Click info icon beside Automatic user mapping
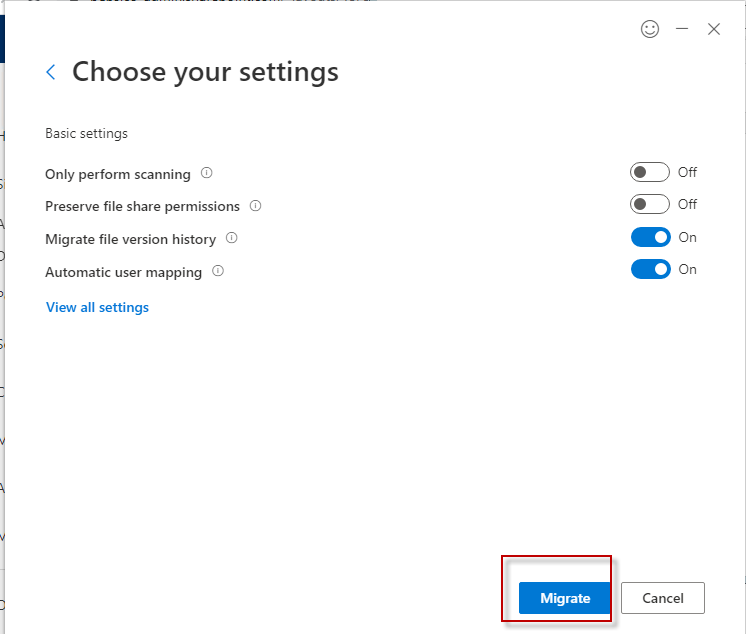746x634 pixels. pyautogui.click(x=218, y=271)
